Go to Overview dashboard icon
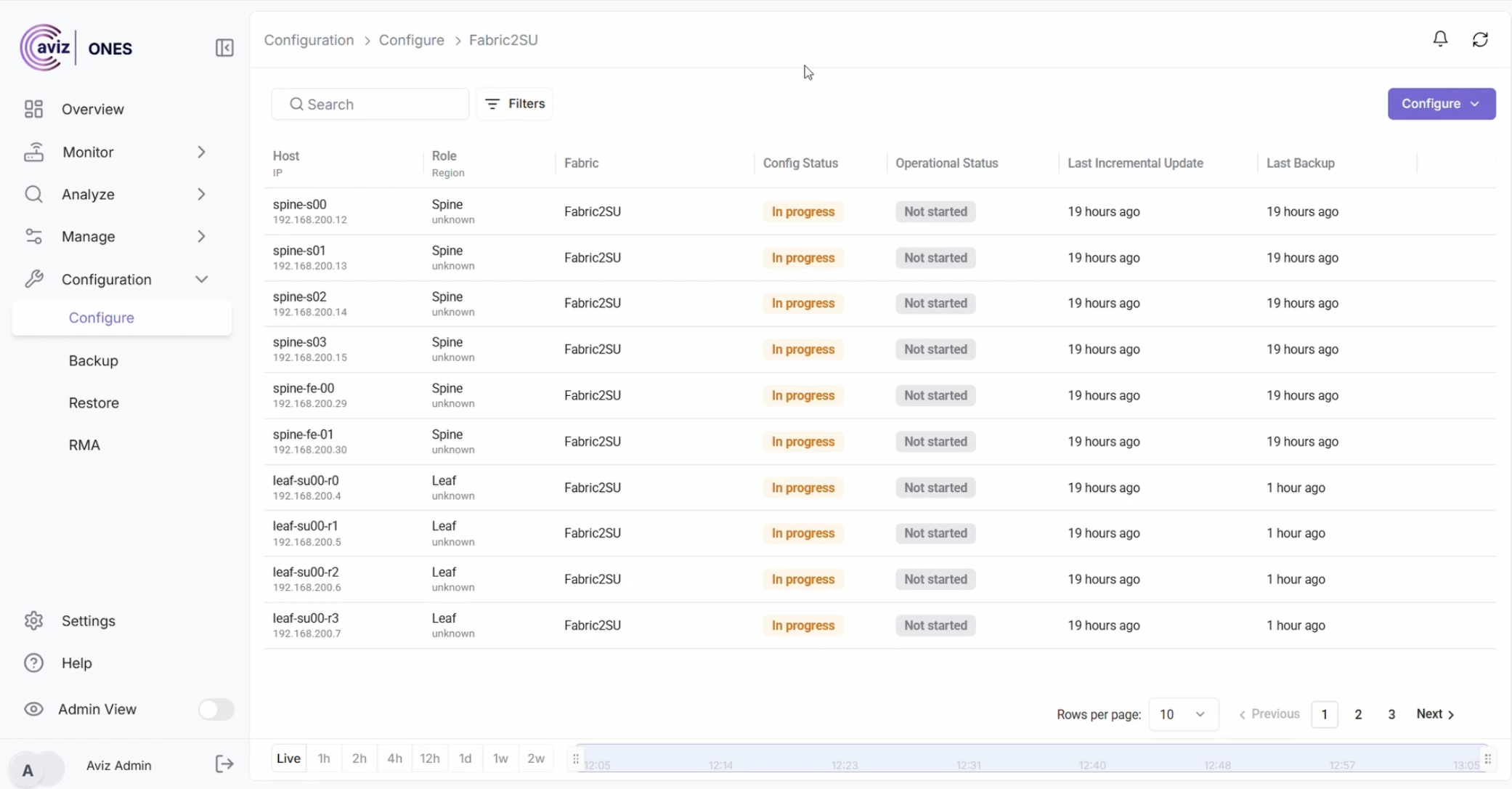 (x=33, y=109)
